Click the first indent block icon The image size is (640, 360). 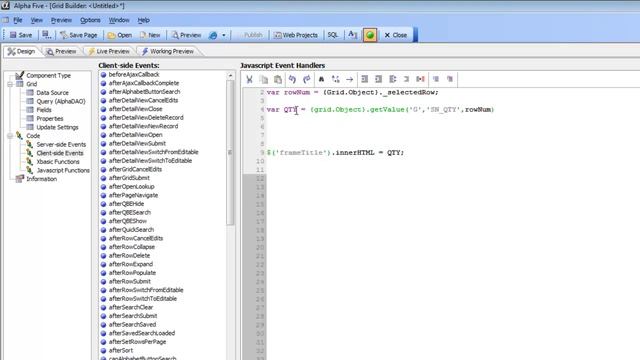click(x=364, y=79)
